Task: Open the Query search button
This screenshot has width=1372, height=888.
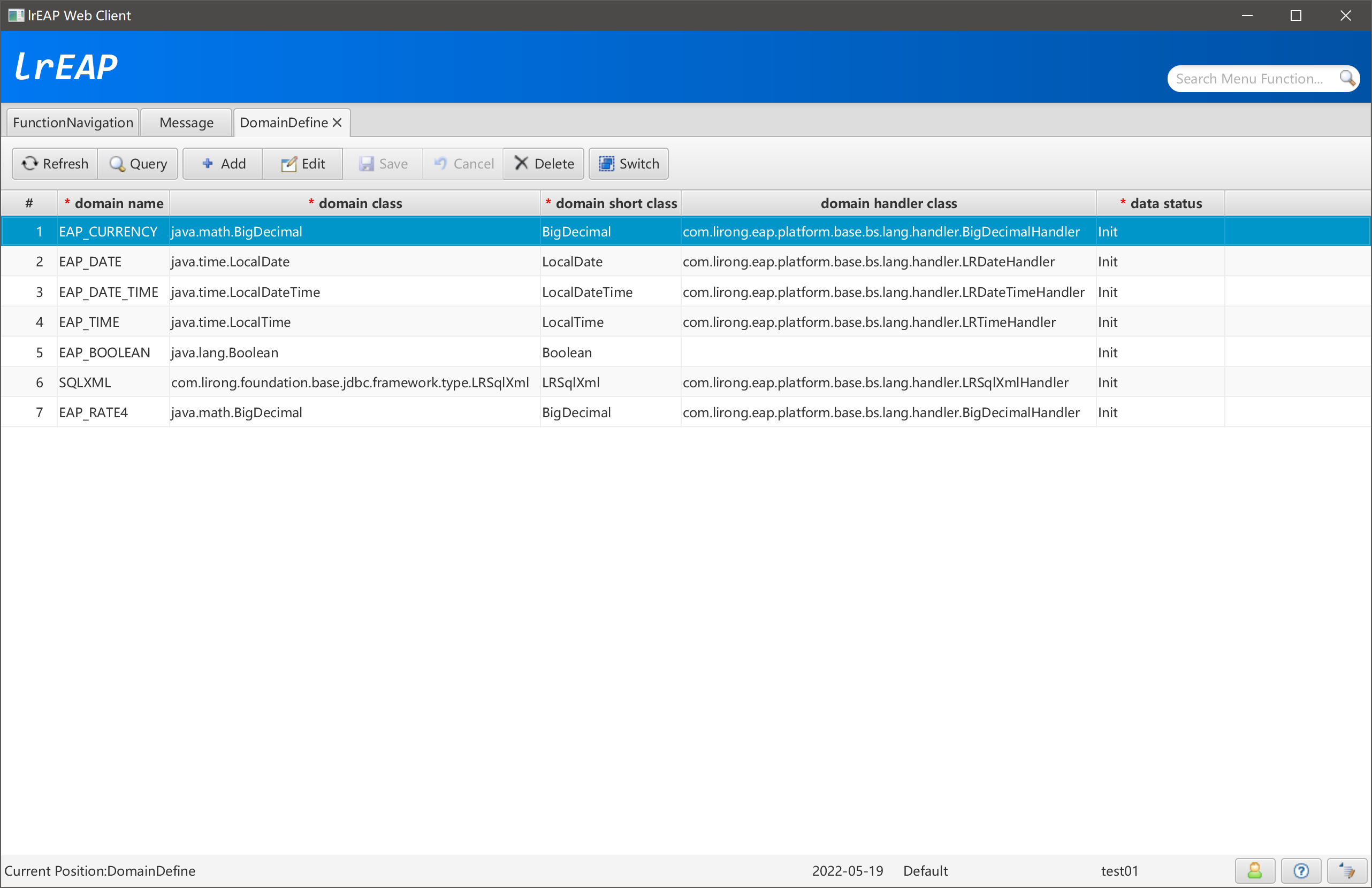Action: (x=138, y=164)
